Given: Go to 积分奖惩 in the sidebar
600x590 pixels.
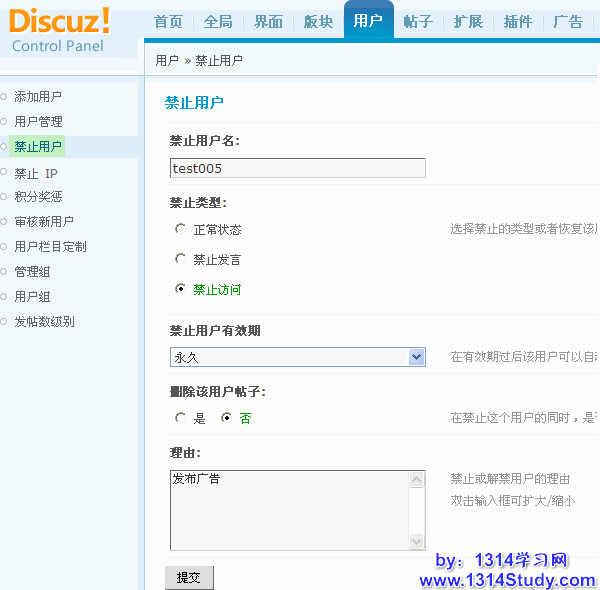Looking at the screenshot, I should [x=38, y=197].
